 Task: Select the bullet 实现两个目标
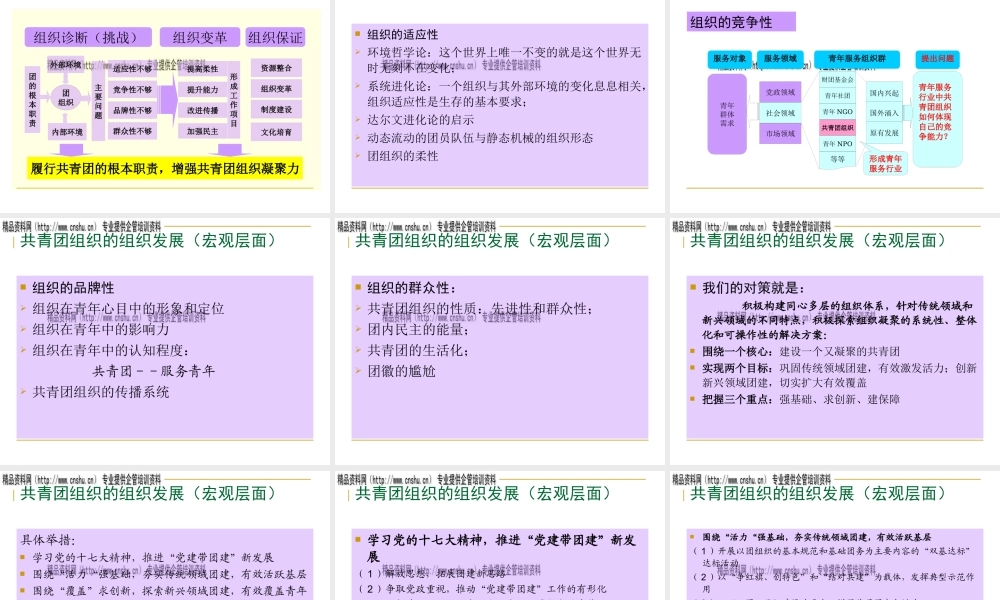[839, 375]
